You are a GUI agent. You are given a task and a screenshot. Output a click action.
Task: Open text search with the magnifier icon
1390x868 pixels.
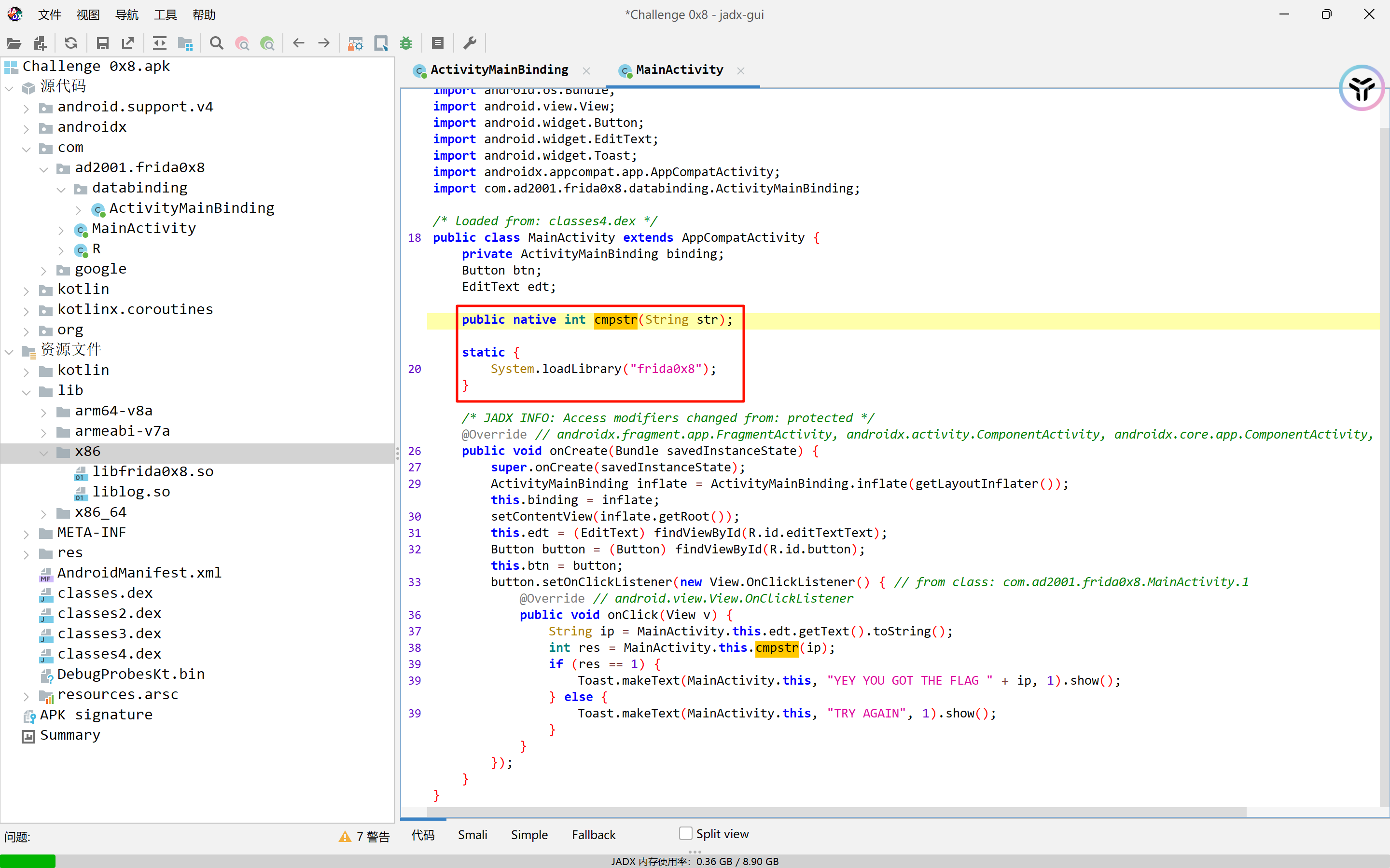pyautogui.click(x=216, y=43)
